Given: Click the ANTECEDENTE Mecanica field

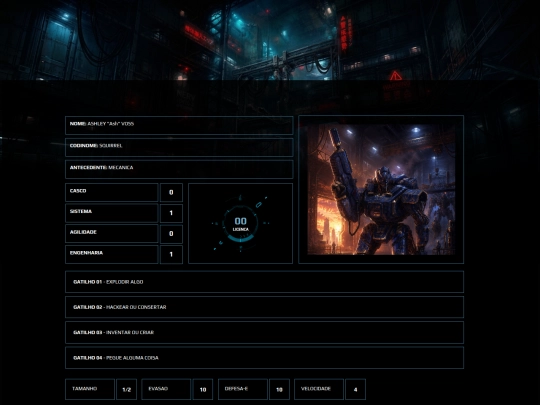Looking at the screenshot, I should [179, 169].
